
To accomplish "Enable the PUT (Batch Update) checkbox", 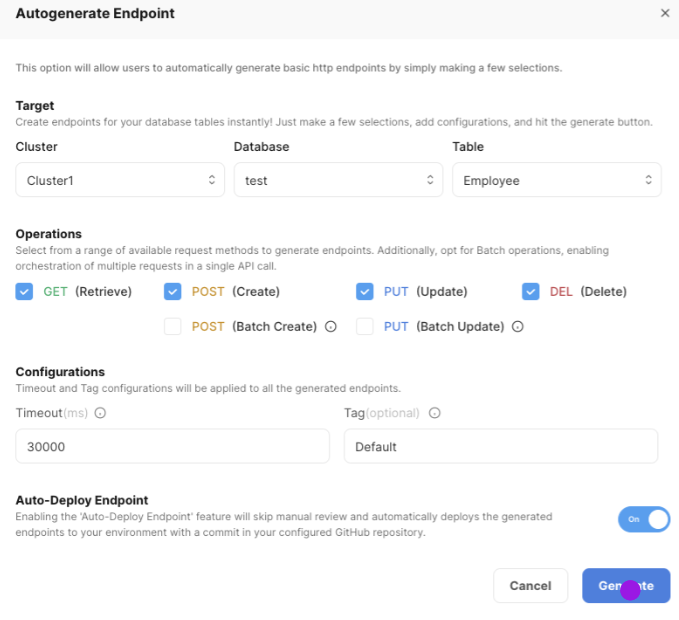I will tap(365, 326).
